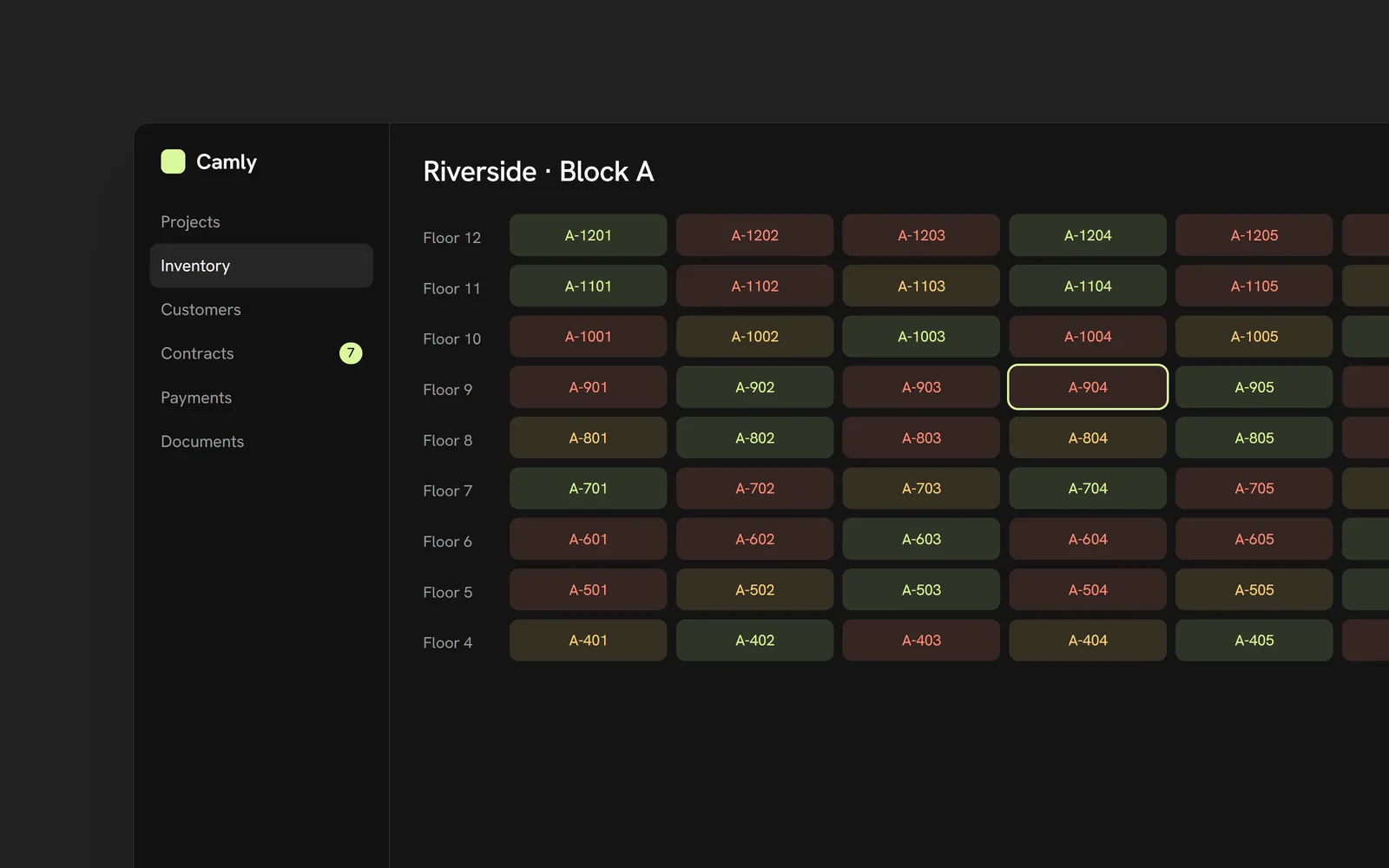Image resolution: width=1389 pixels, height=868 pixels.
Task: Click the Camly logo icon
Action: point(173,161)
